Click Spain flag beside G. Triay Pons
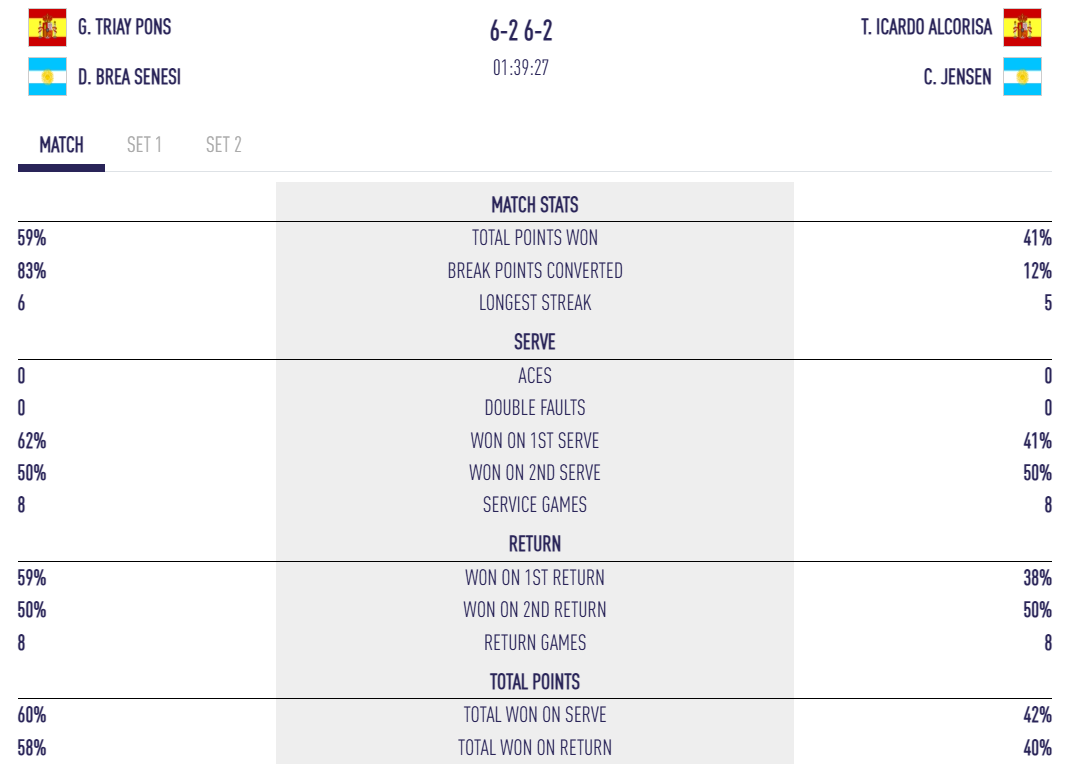This screenshot has width=1068, height=784. (x=47, y=28)
